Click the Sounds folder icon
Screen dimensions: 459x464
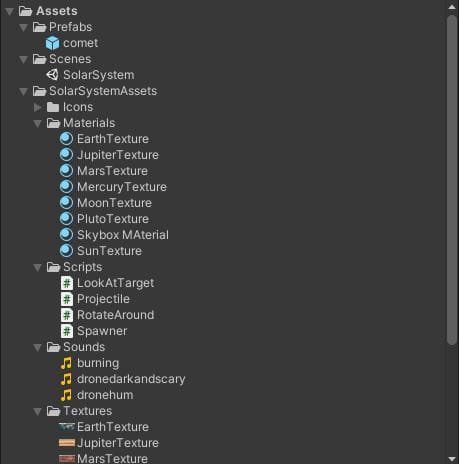pyautogui.click(x=53, y=347)
